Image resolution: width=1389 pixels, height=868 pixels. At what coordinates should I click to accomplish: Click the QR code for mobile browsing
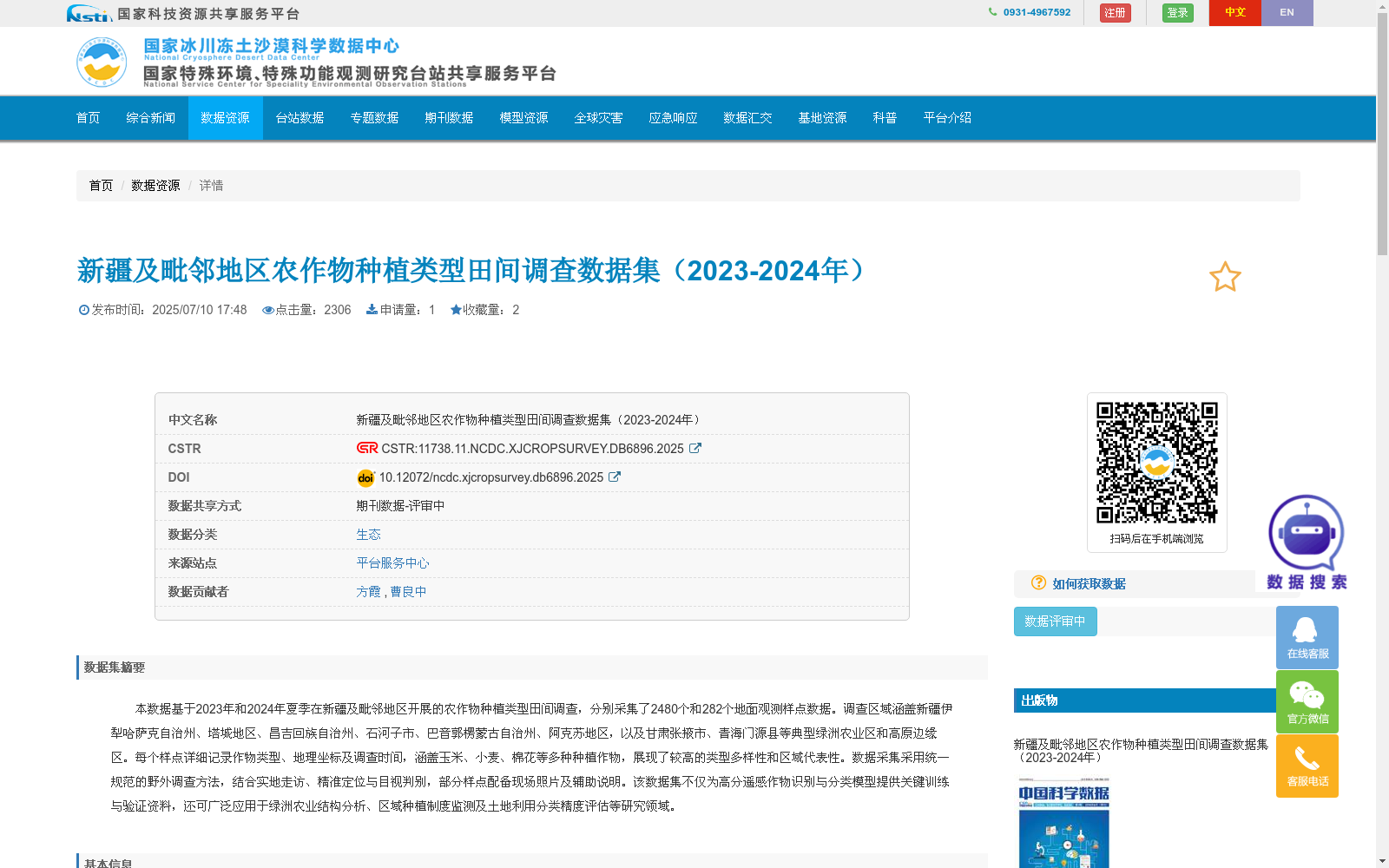(1156, 460)
